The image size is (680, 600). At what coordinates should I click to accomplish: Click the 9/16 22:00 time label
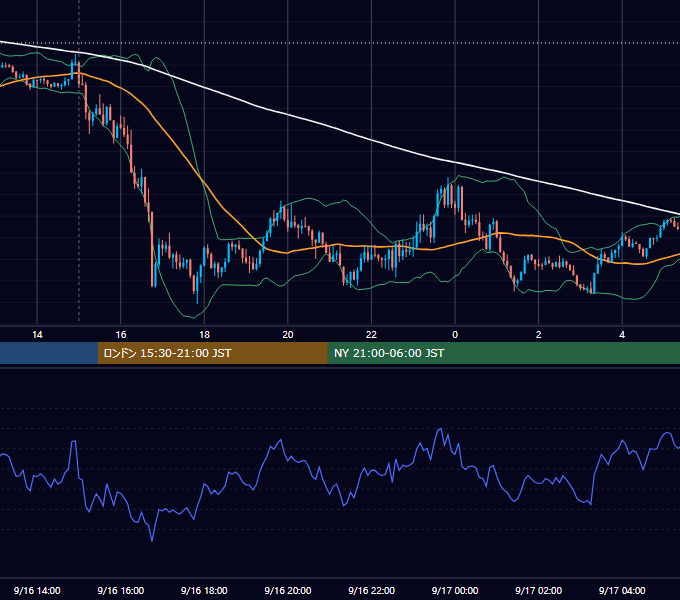371,590
